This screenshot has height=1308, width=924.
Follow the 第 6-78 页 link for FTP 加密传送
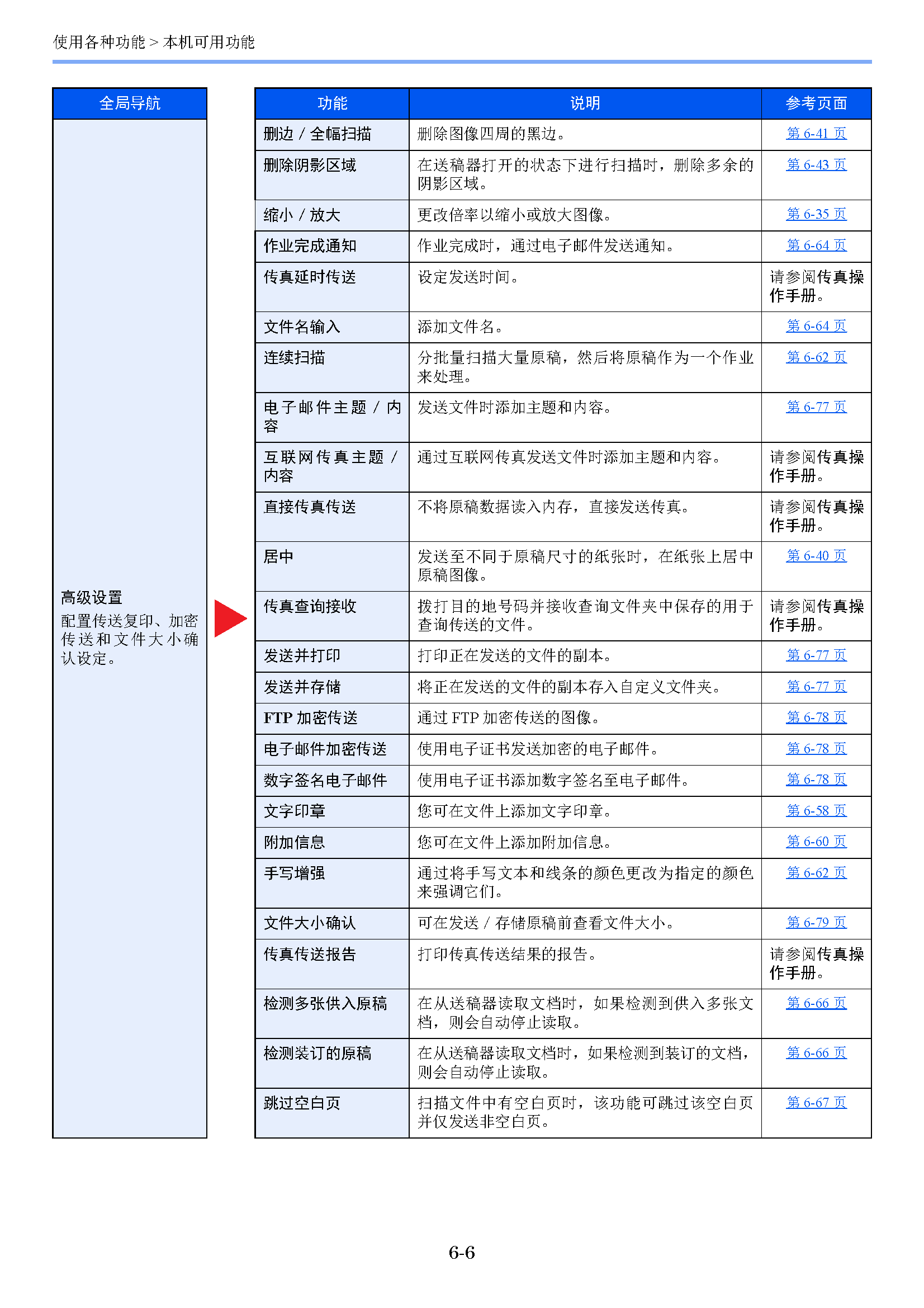point(816,717)
